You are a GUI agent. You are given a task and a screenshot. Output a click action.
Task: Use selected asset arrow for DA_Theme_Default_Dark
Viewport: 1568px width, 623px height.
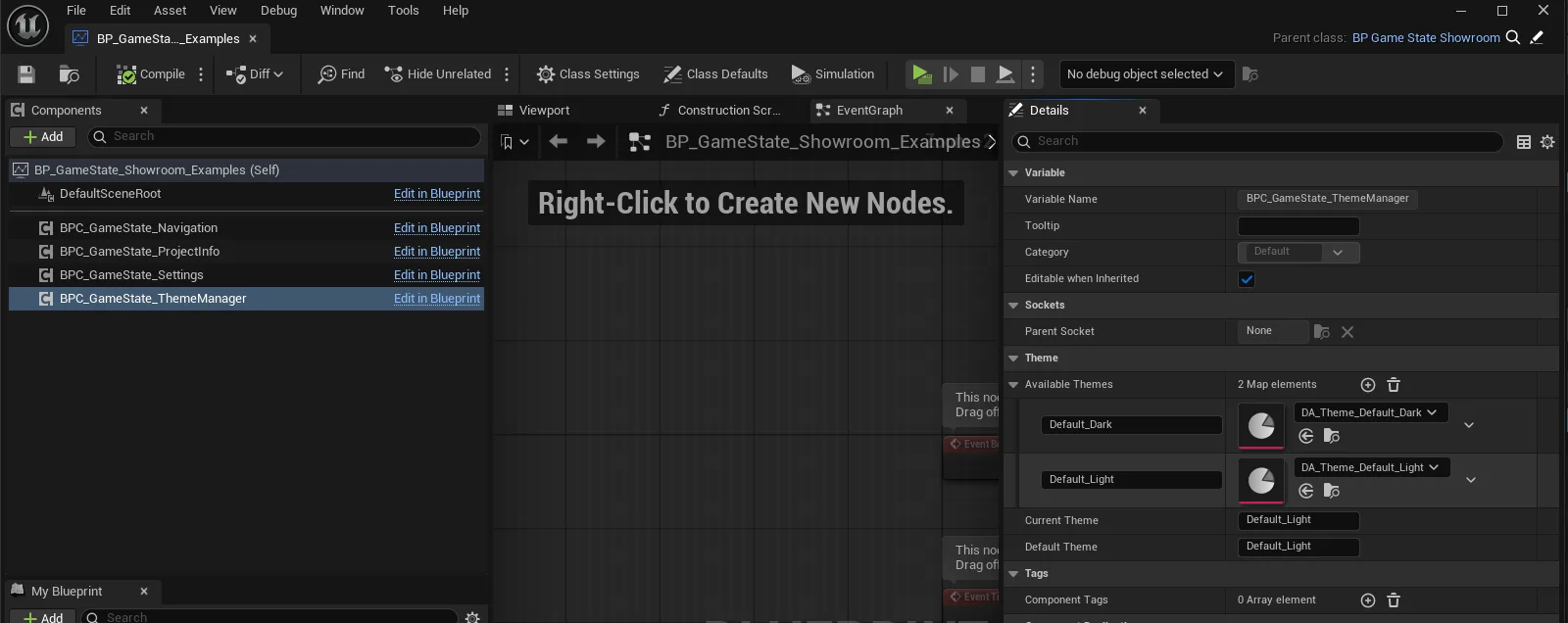[1306, 437]
